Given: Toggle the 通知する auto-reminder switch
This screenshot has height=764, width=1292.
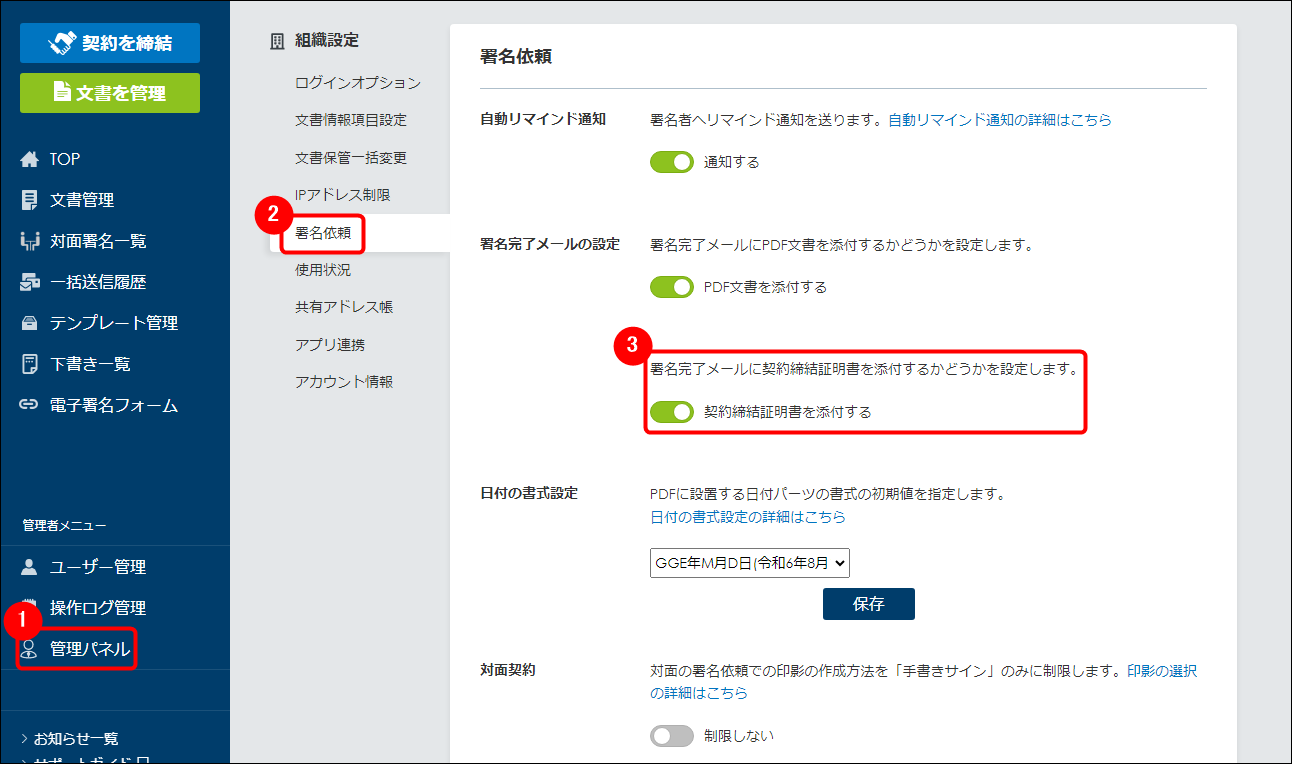Looking at the screenshot, I should (x=671, y=162).
